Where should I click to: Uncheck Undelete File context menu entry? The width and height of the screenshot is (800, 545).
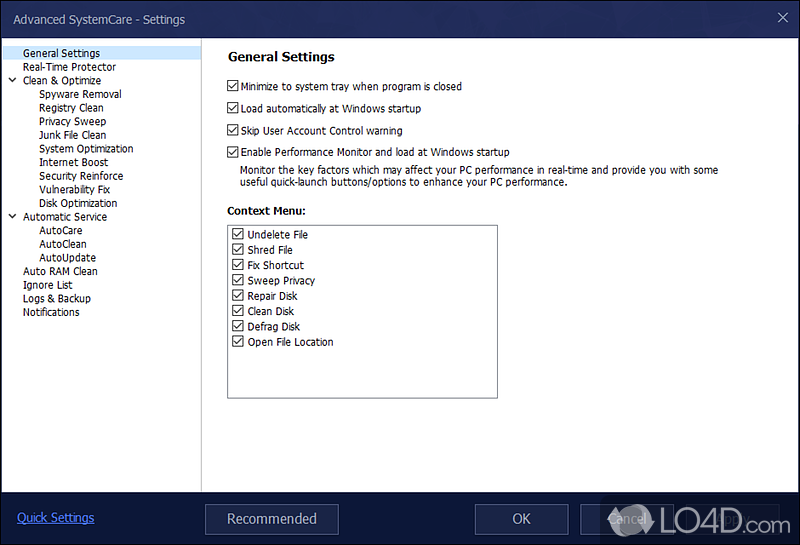coord(238,235)
